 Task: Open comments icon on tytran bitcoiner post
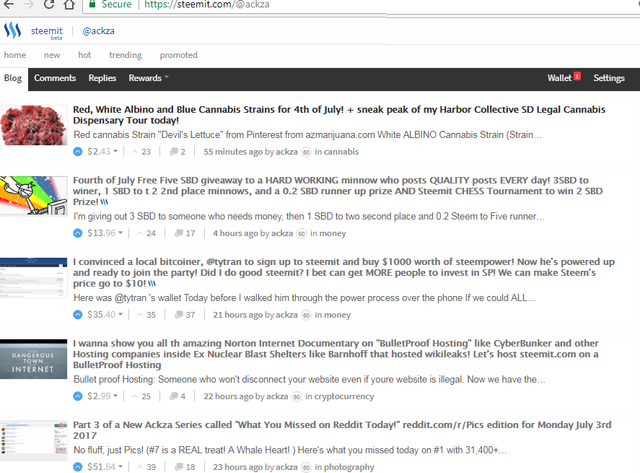coord(178,315)
